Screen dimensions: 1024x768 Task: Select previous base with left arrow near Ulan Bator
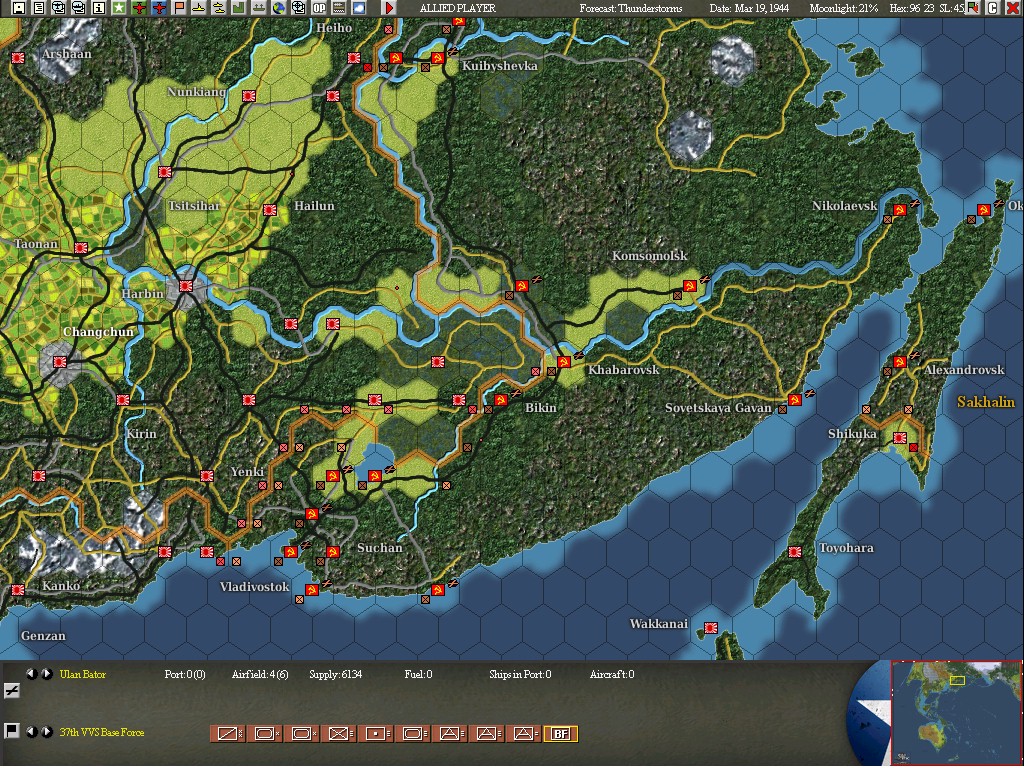[31, 673]
